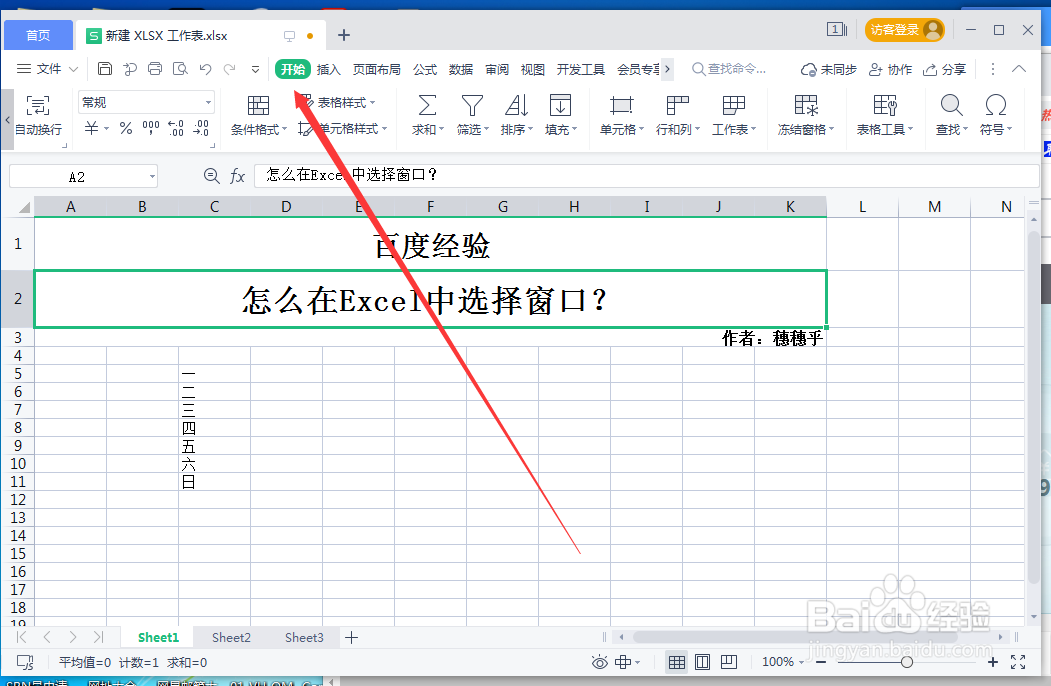Switch to page break preview
Image resolution: width=1051 pixels, height=686 pixels.
(x=729, y=662)
